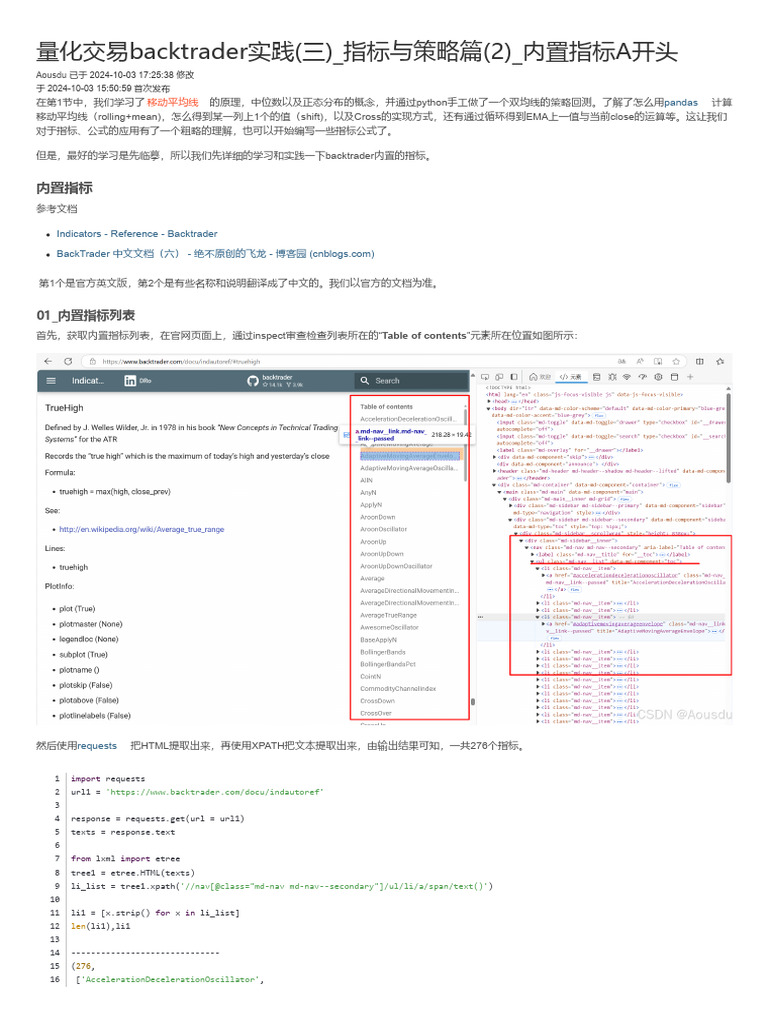Select AdaptiveMovingAverageOscilla... in table of contents
Screen dimensions: 768x1024
[409, 468]
